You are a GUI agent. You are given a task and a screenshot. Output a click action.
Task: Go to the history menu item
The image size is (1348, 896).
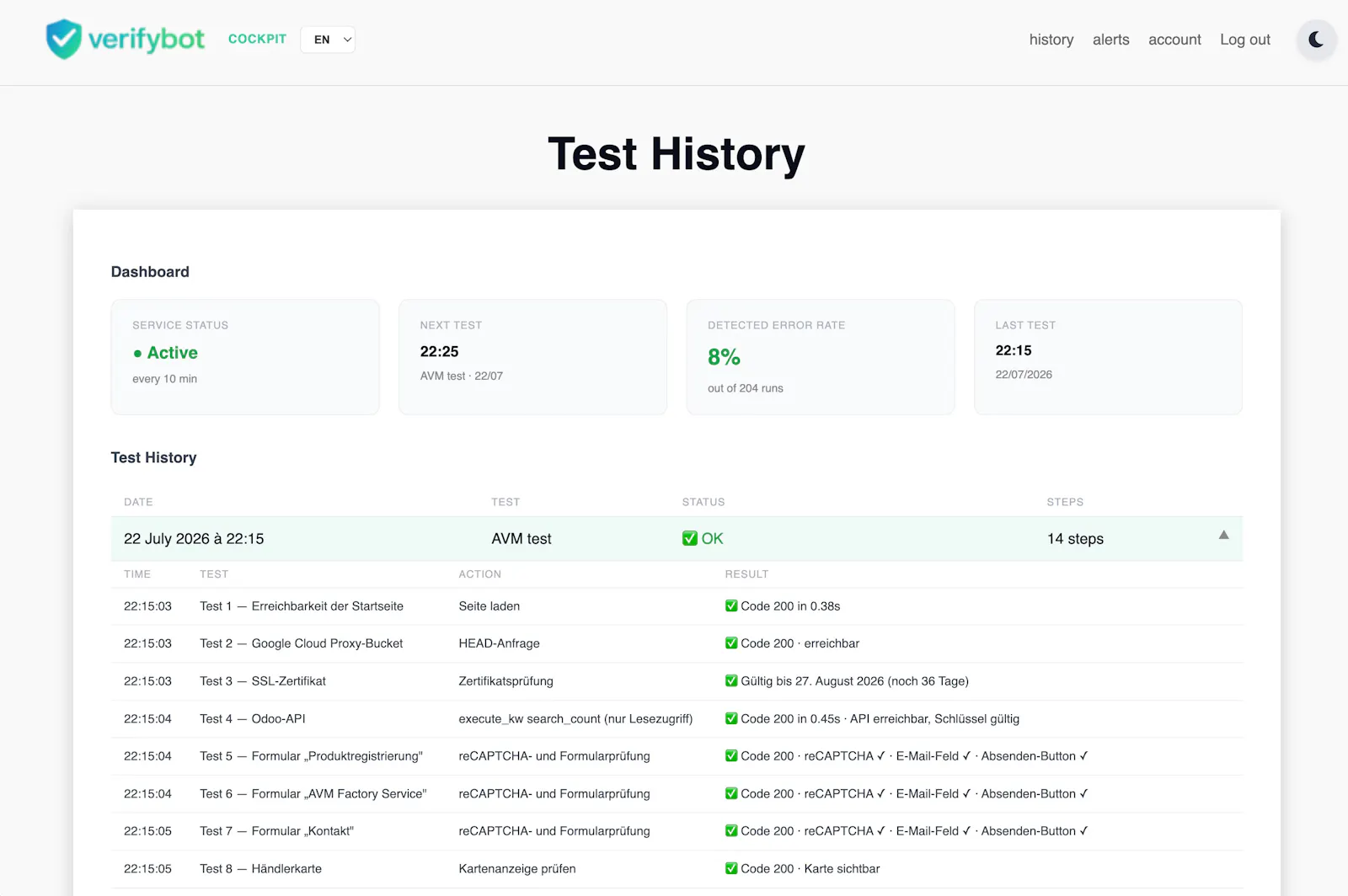(x=1051, y=40)
